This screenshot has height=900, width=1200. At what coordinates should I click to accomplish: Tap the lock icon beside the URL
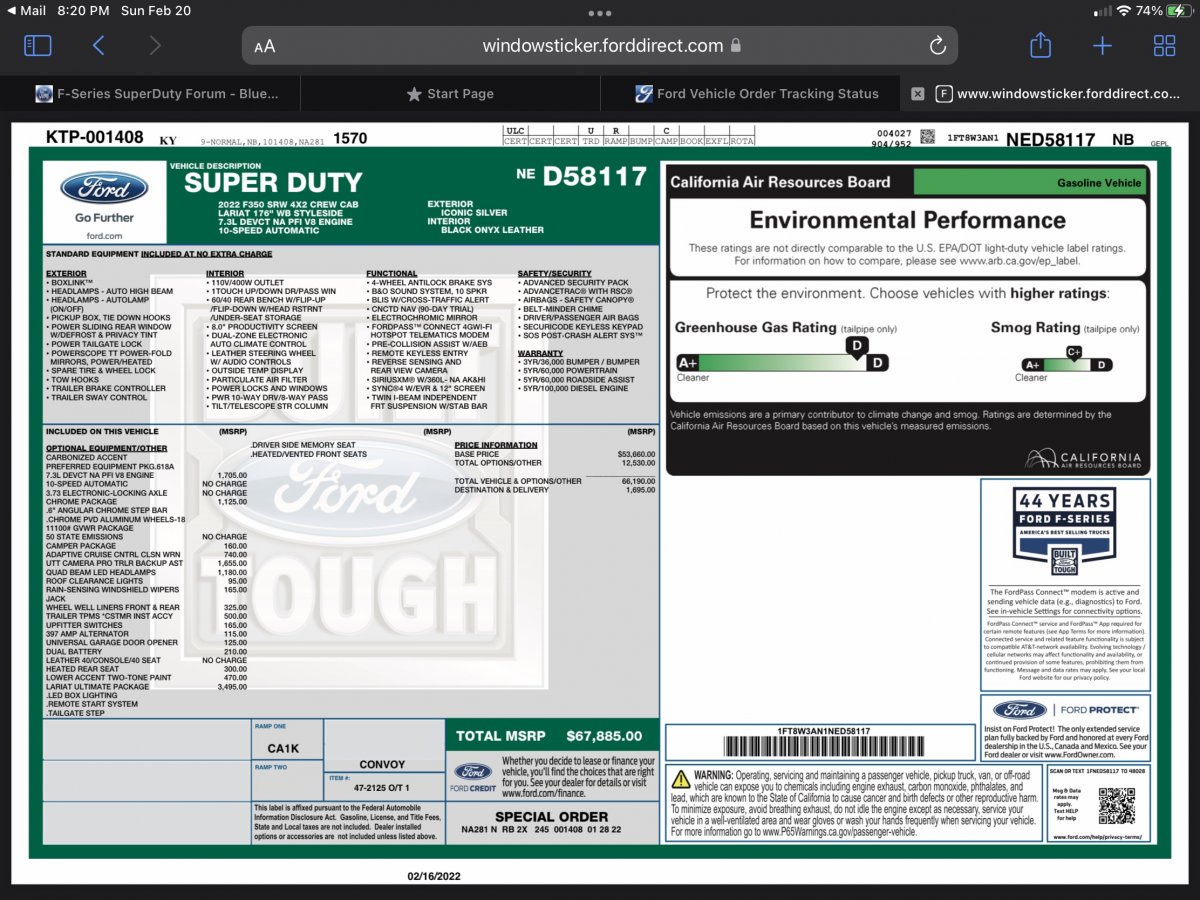click(736, 46)
